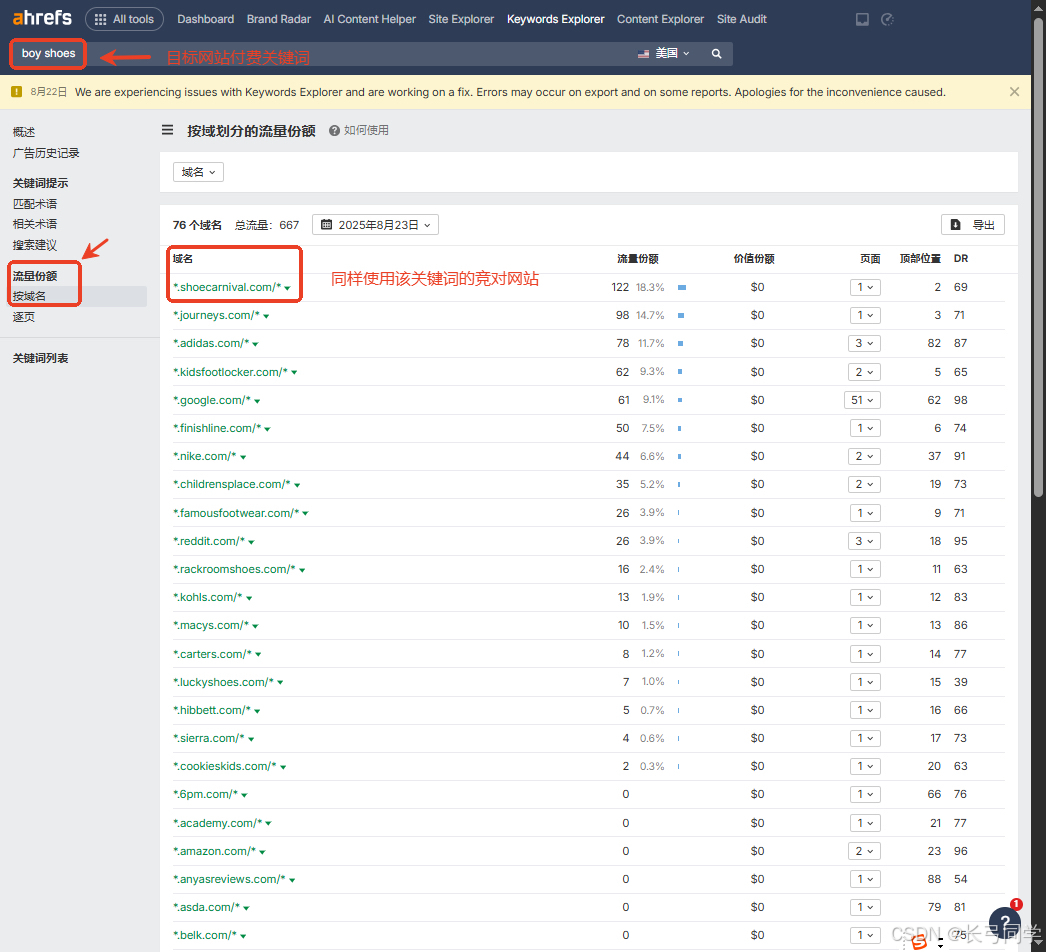Go to Dashboard
Viewport: 1046px width, 952px height.
tap(205, 19)
